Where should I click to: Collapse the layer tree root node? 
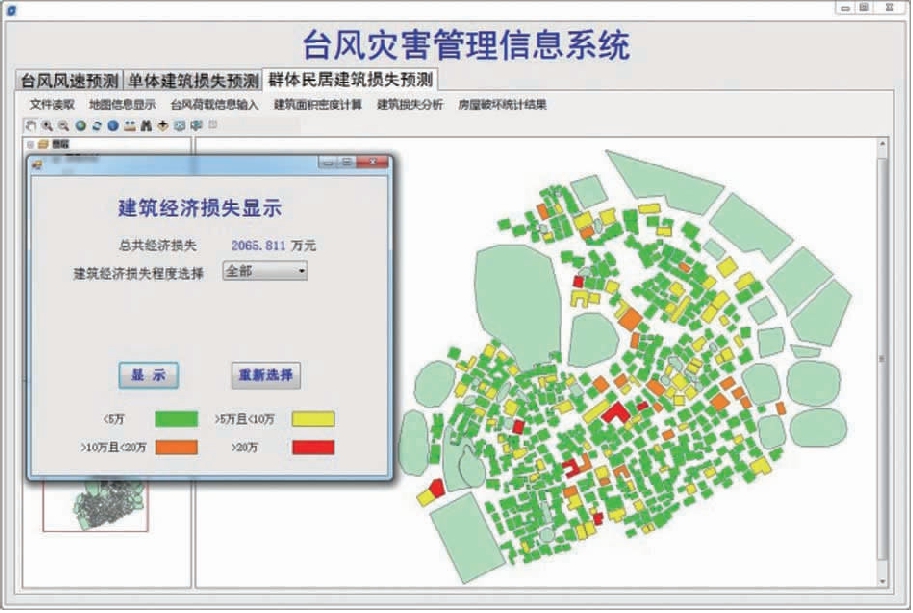click(31, 144)
